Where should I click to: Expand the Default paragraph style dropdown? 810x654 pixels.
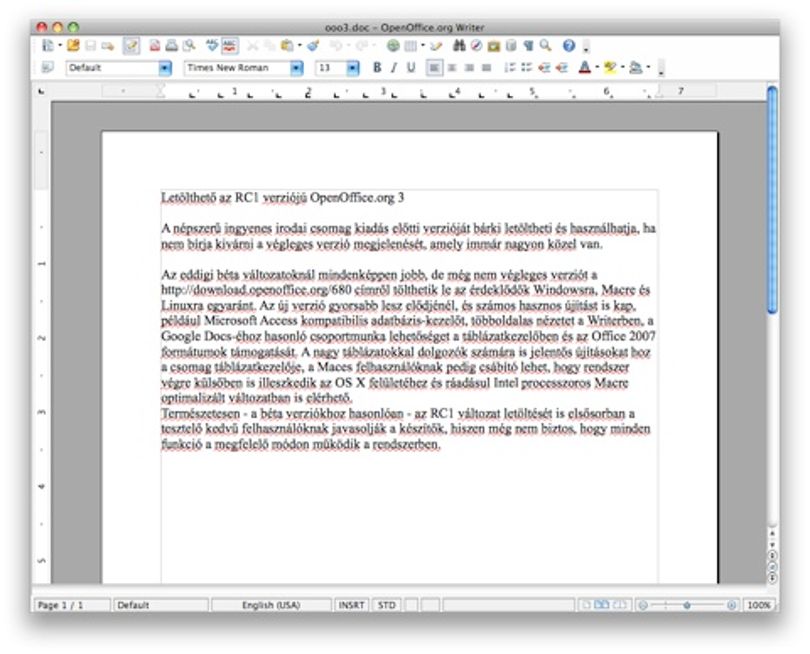(x=165, y=68)
